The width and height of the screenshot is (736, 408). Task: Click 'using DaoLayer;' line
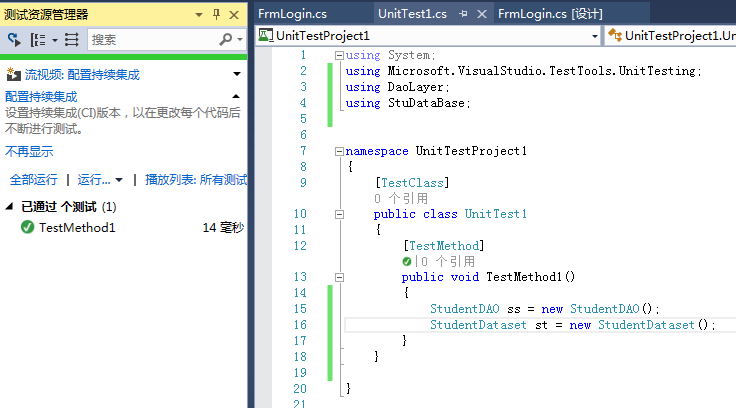point(398,87)
